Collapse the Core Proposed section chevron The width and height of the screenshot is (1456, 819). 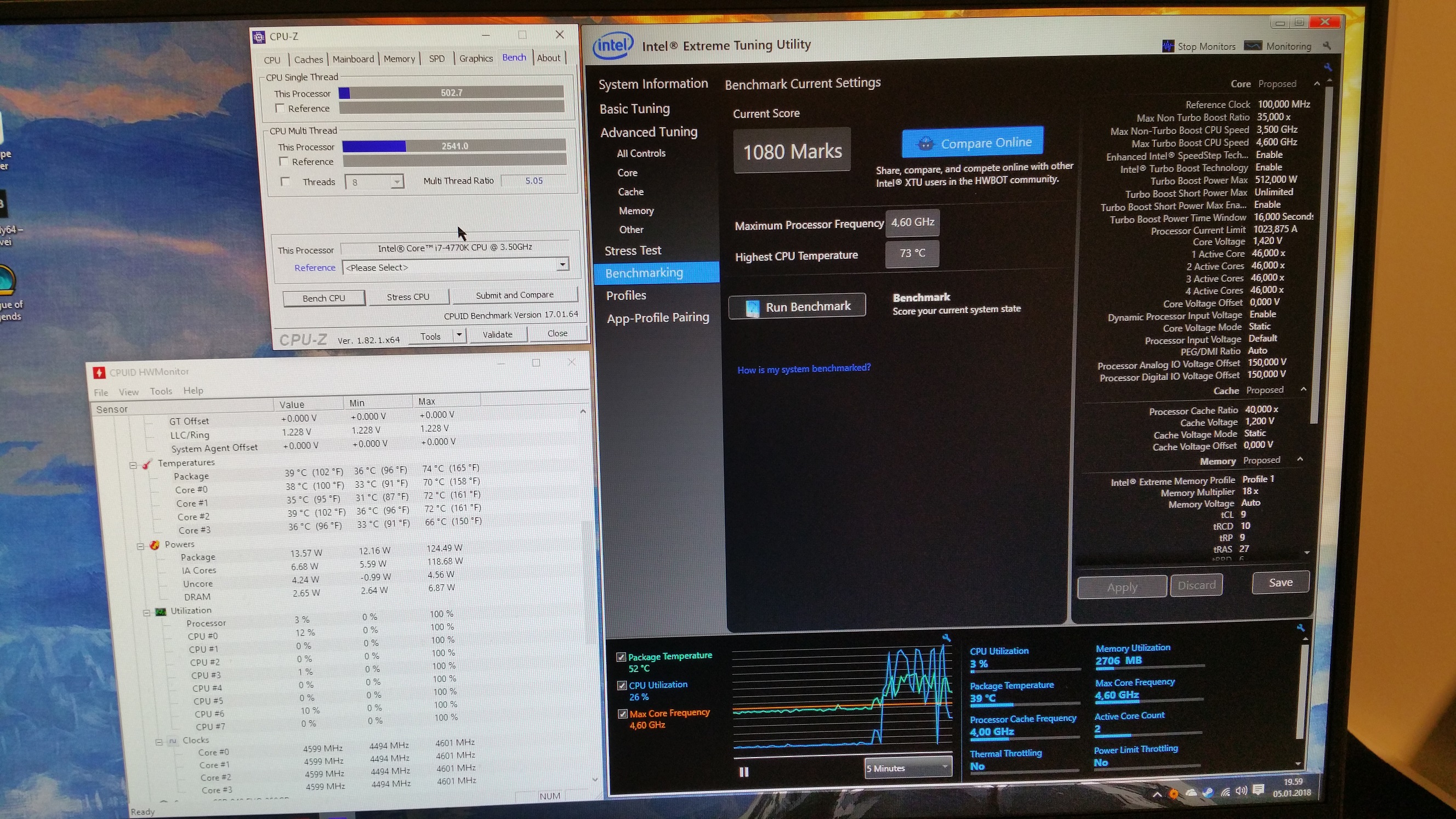coord(1316,84)
